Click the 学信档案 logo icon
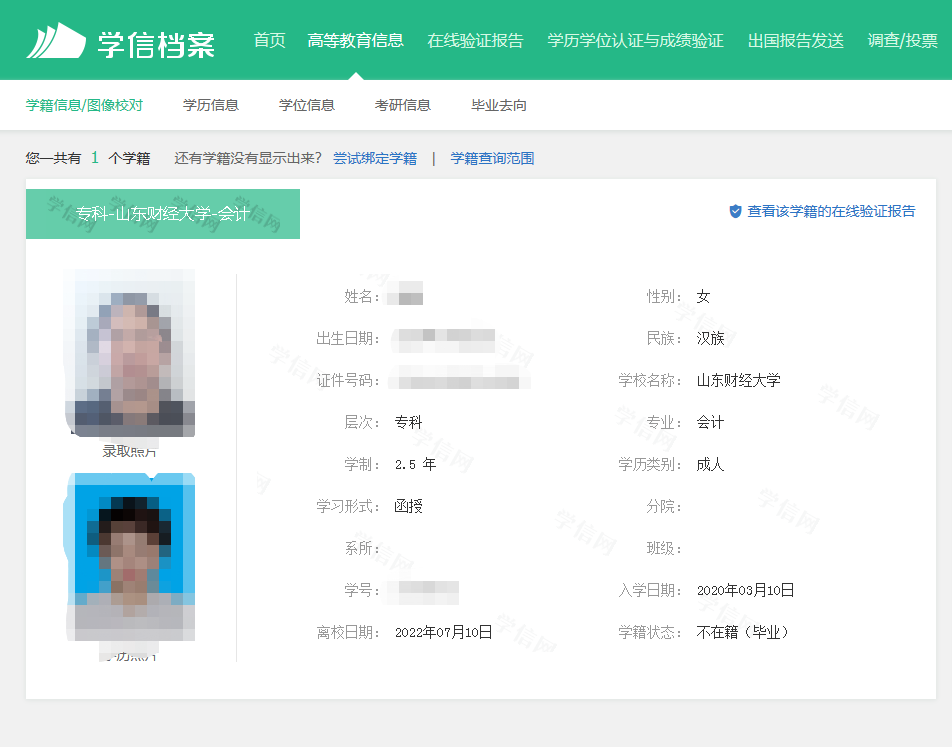Image resolution: width=952 pixels, height=747 pixels. click(56, 41)
